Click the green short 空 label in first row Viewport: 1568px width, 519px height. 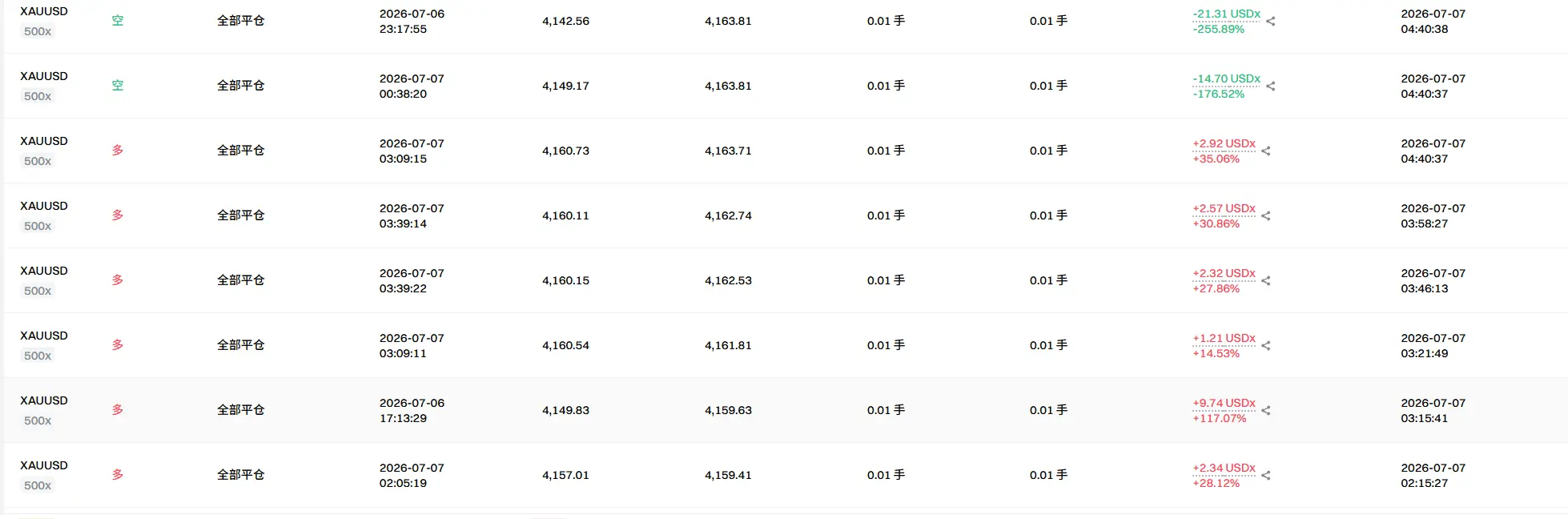(118, 21)
